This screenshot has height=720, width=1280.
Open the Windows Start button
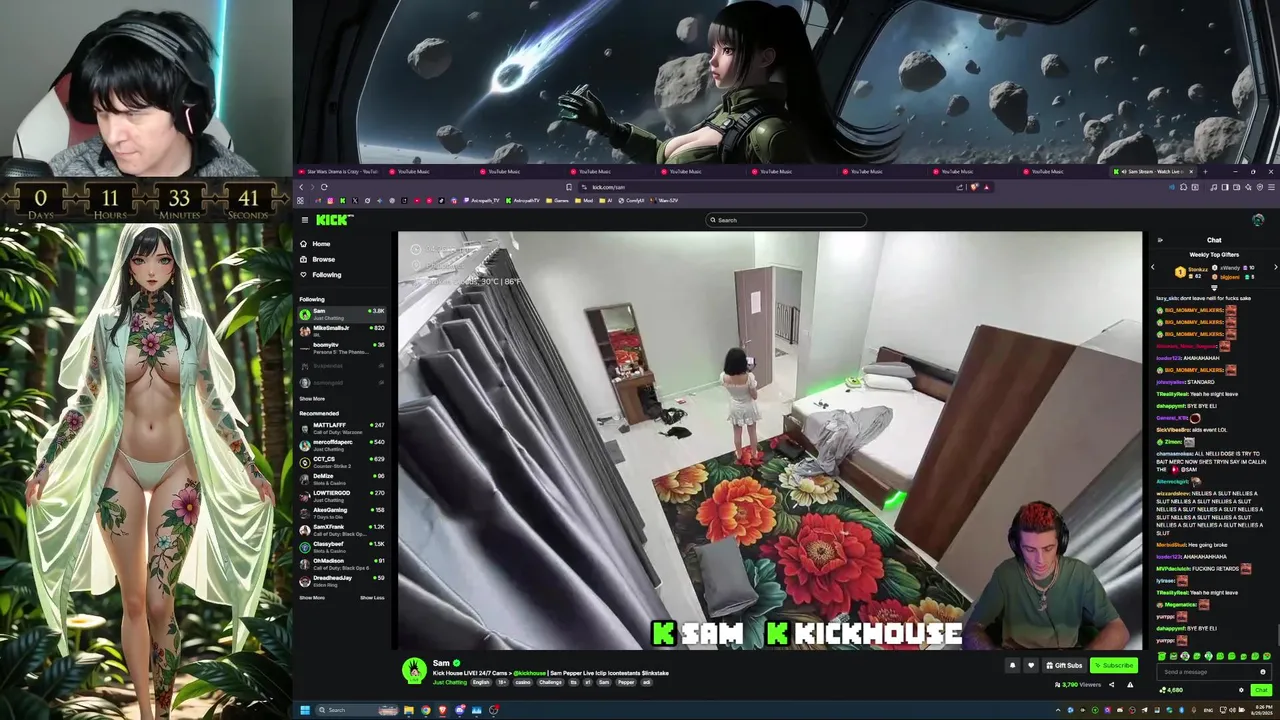(304, 710)
